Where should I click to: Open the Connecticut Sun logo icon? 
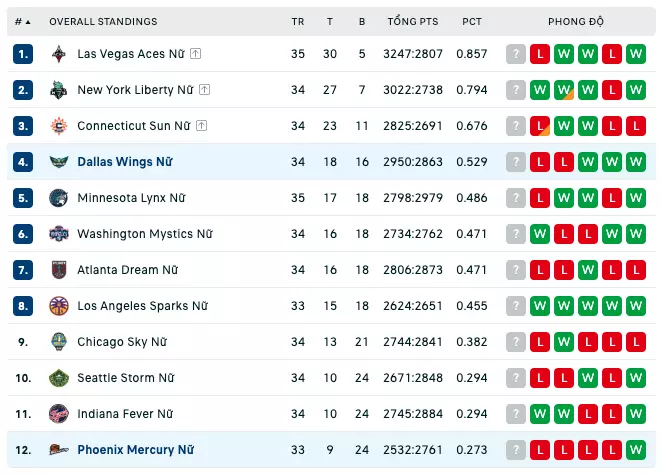tap(59, 126)
